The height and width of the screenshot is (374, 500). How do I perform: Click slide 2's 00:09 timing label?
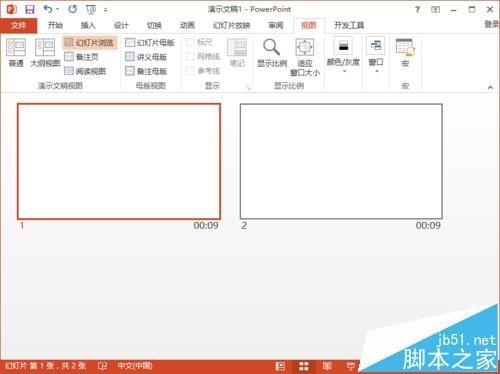[x=428, y=226]
